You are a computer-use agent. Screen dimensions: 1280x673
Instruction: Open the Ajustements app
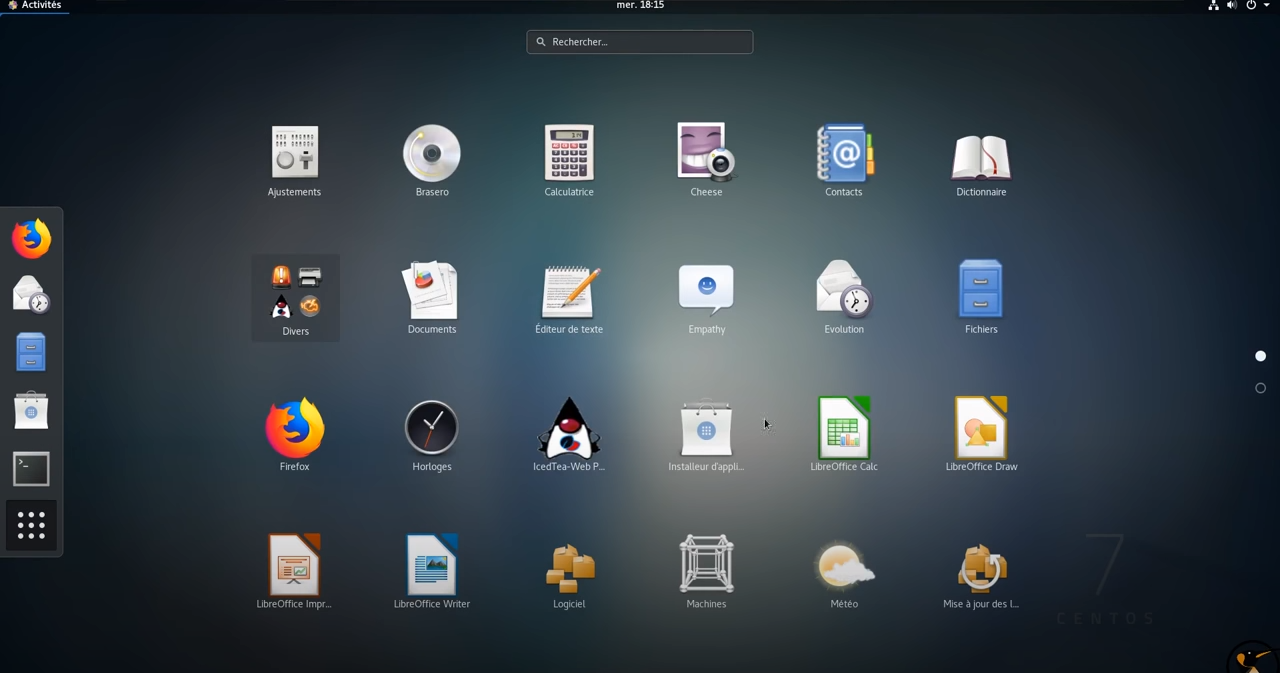pos(294,160)
